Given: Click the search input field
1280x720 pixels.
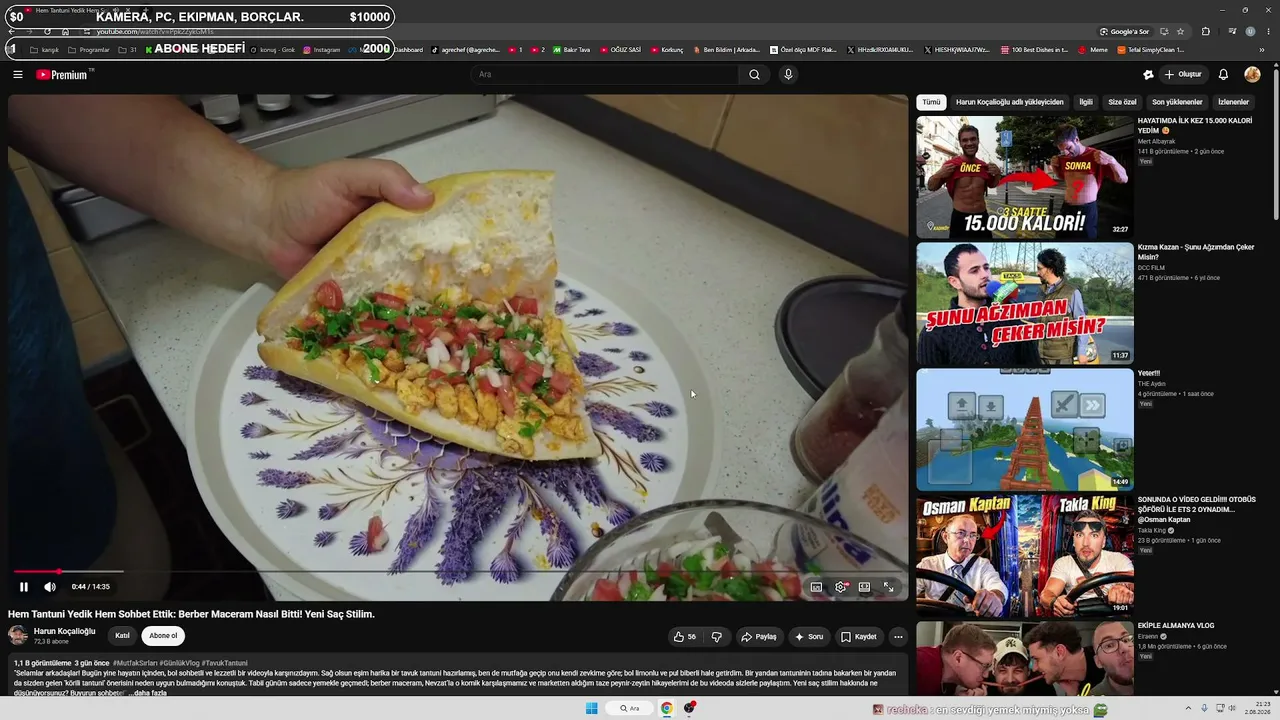Looking at the screenshot, I should point(605,74).
